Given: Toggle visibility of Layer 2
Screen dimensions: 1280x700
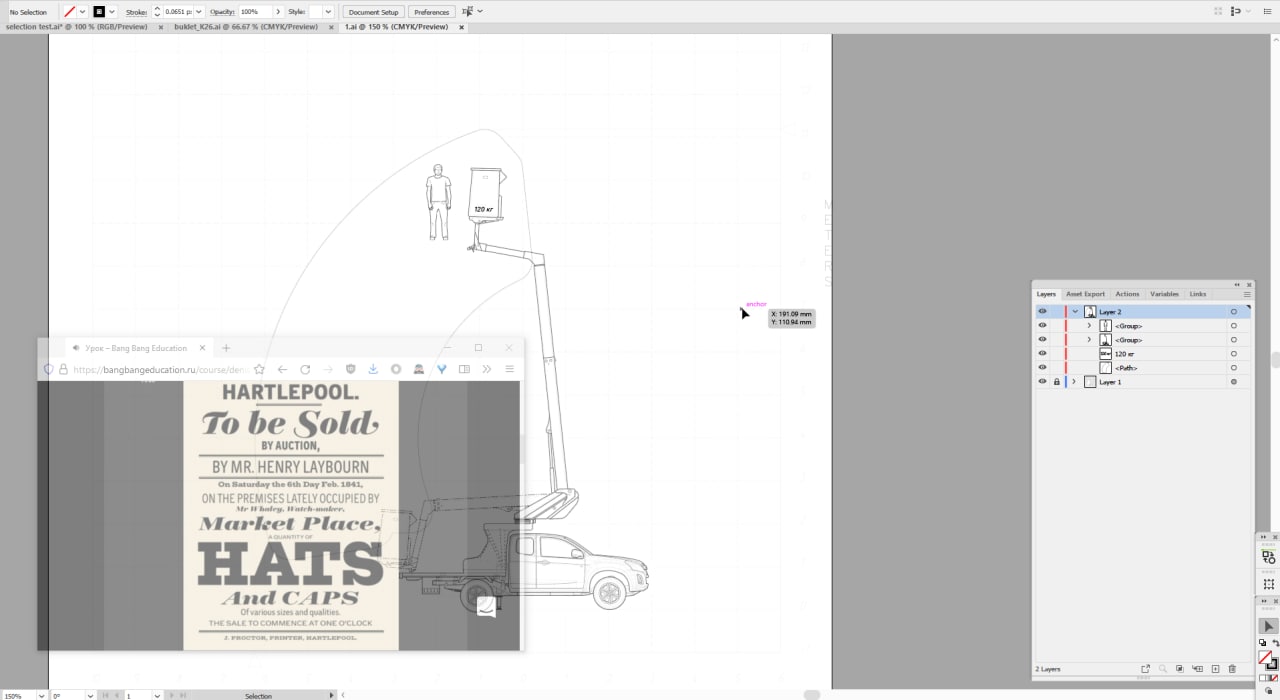Looking at the screenshot, I should coord(1042,312).
